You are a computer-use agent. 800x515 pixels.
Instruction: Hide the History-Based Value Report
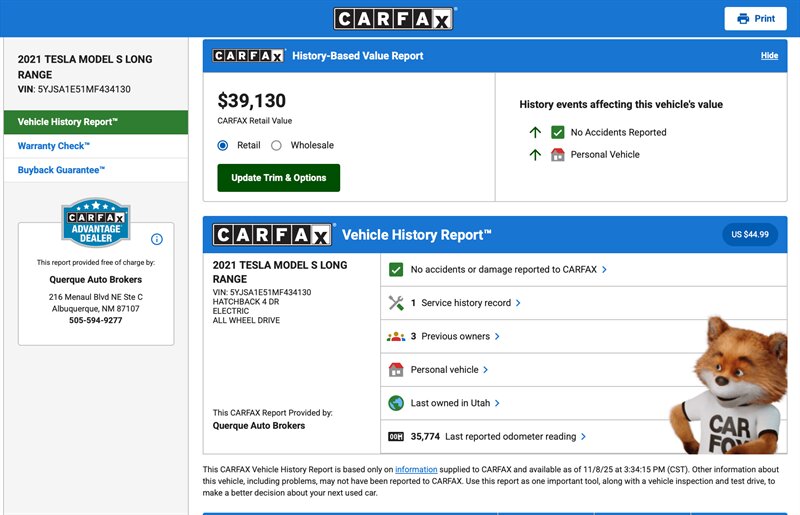click(x=769, y=56)
